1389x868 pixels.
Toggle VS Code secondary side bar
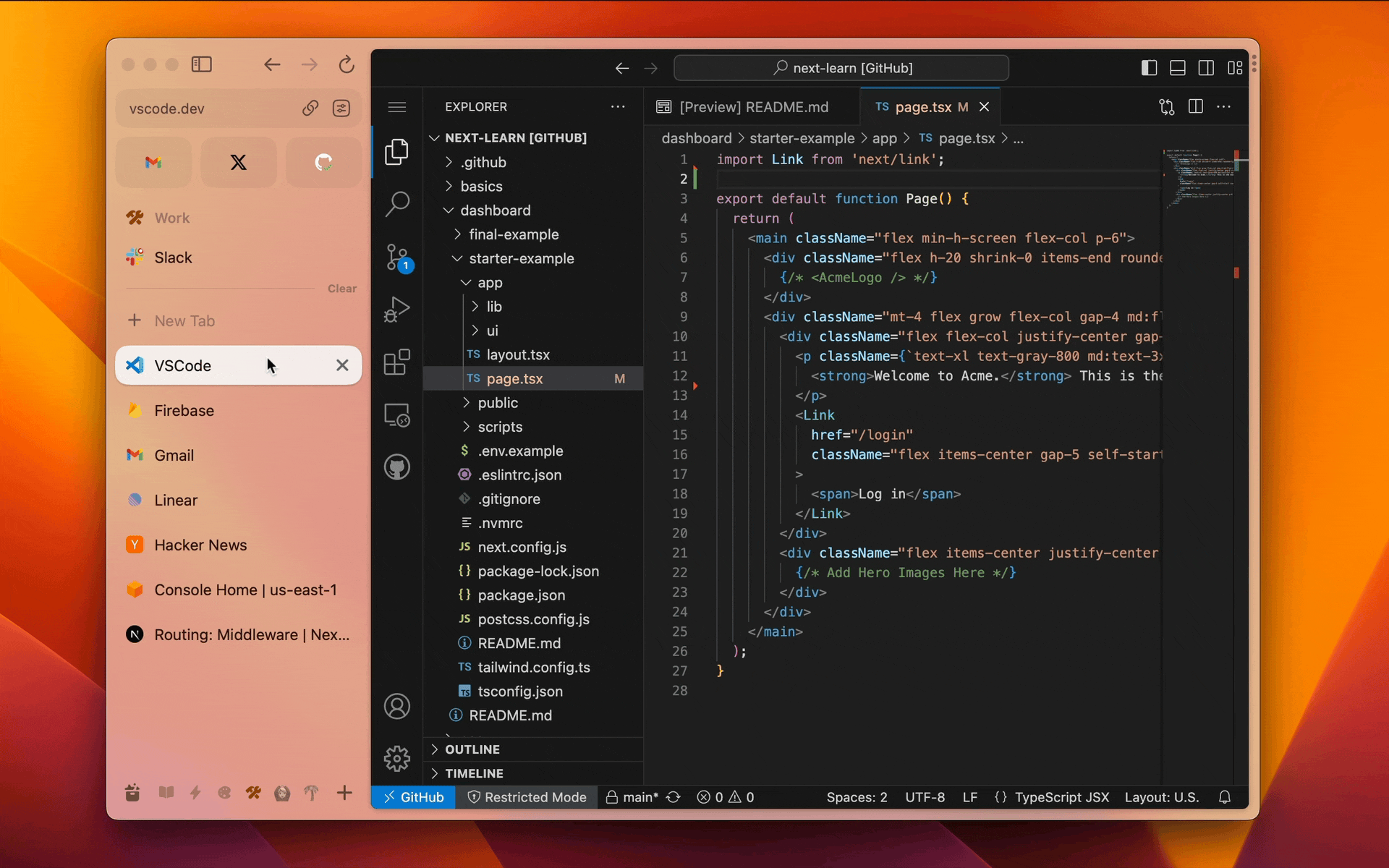tap(1206, 68)
